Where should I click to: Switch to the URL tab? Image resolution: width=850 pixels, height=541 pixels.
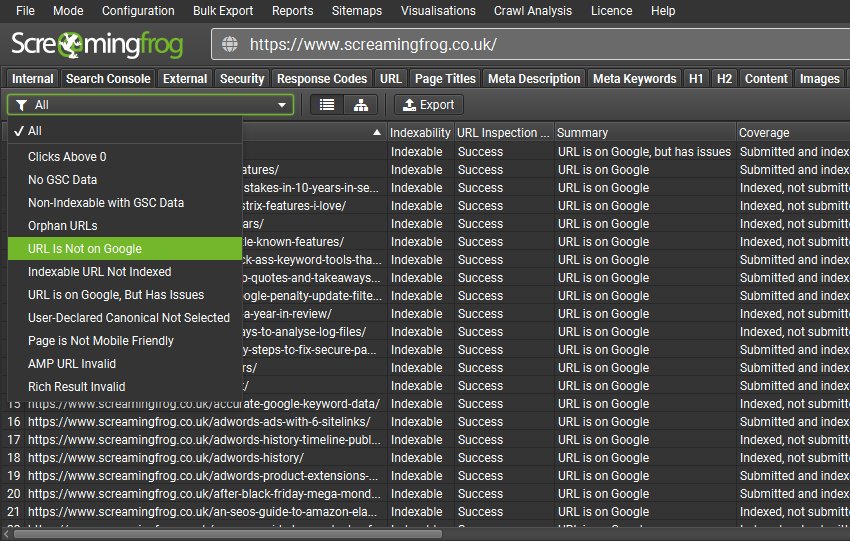(391, 79)
